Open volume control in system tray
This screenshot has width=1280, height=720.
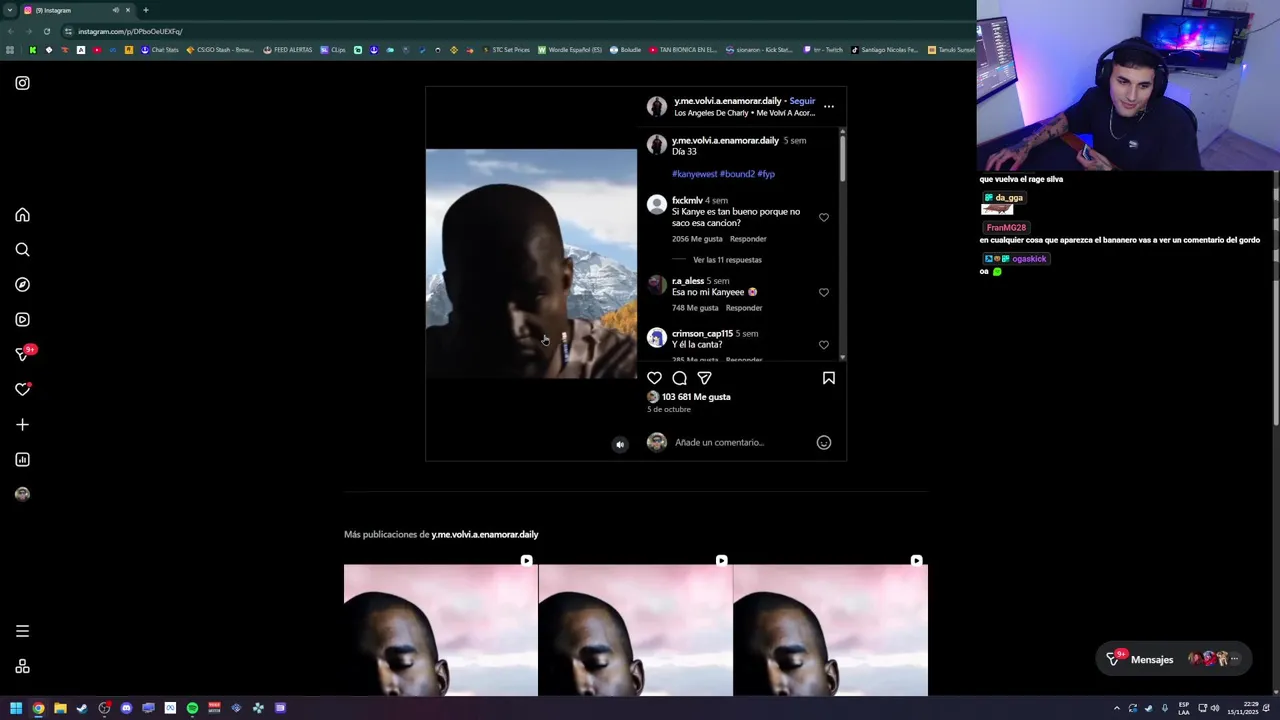click(x=1215, y=708)
